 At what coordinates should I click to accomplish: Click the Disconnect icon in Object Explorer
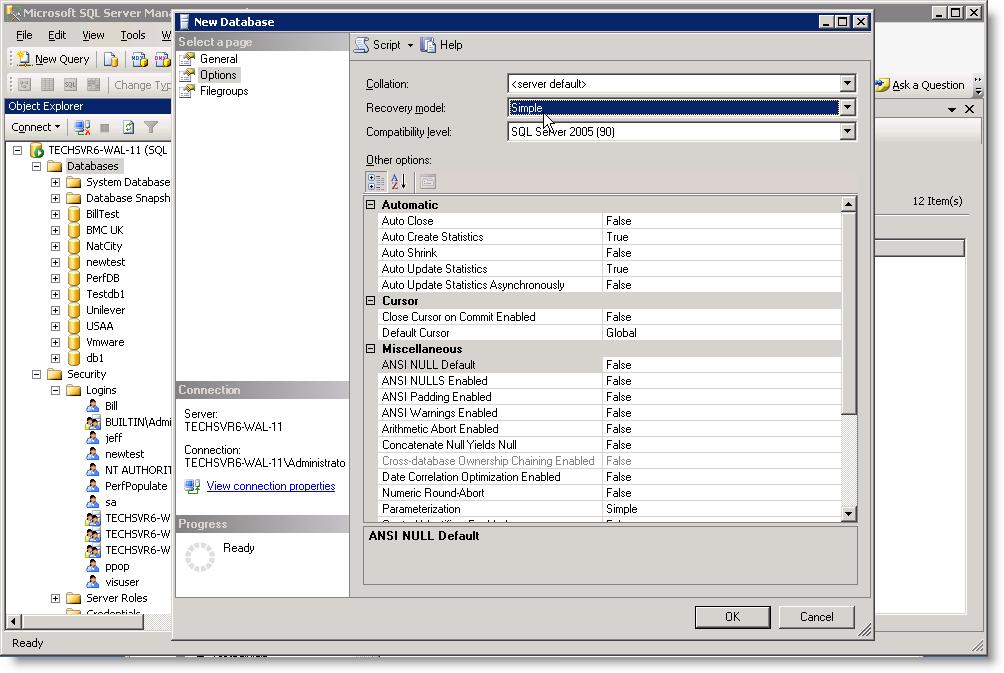click(x=82, y=127)
